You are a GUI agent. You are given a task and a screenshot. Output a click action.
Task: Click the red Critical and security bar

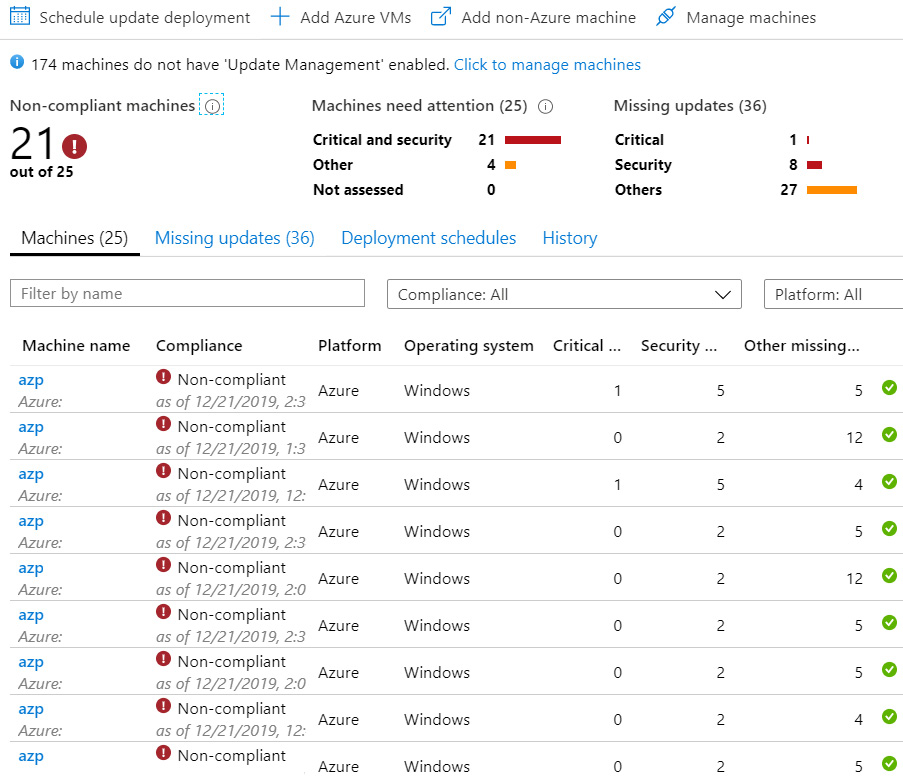pos(533,140)
